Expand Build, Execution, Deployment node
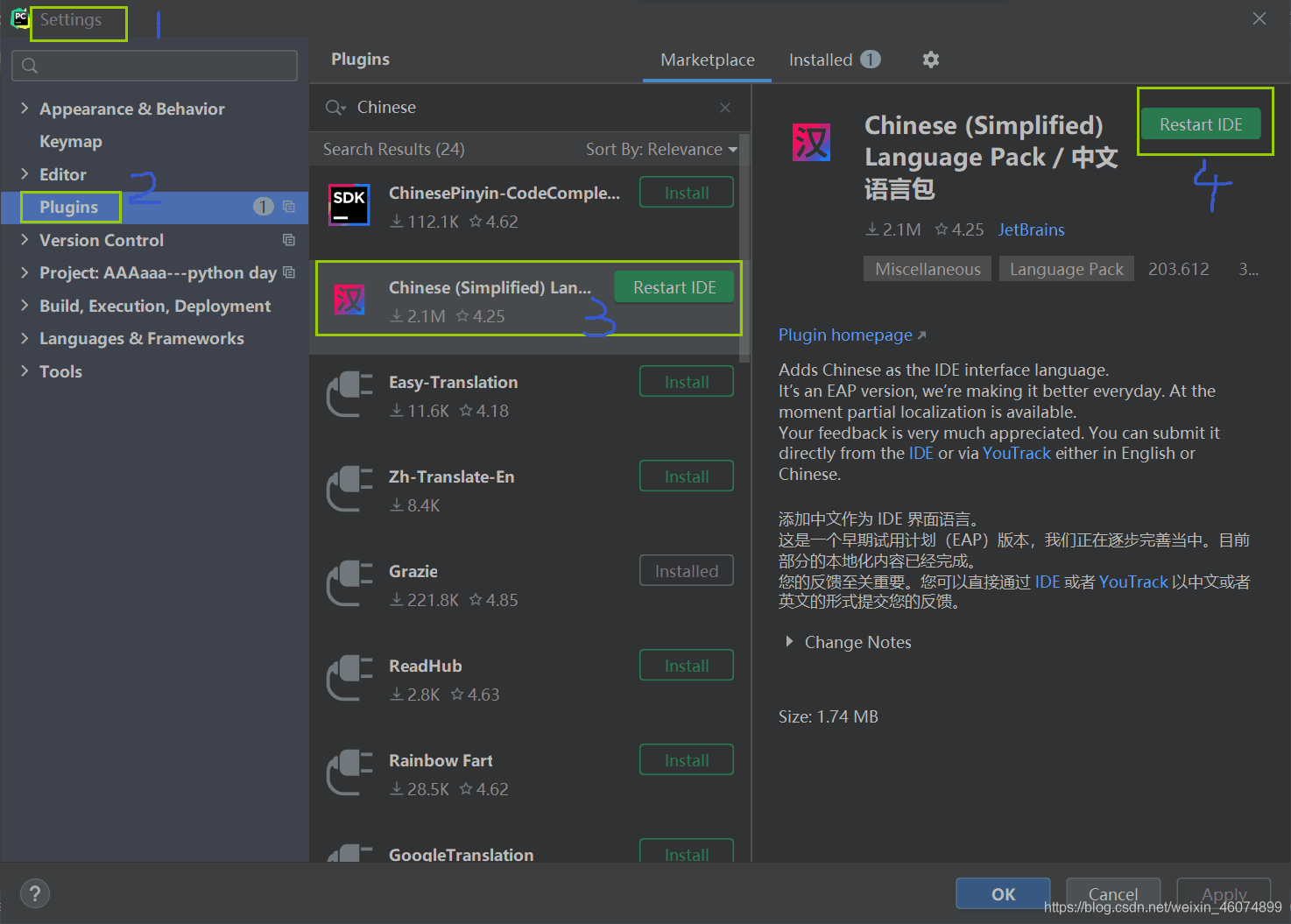The height and width of the screenshot is (924, 1291). (x=25, y=306)
